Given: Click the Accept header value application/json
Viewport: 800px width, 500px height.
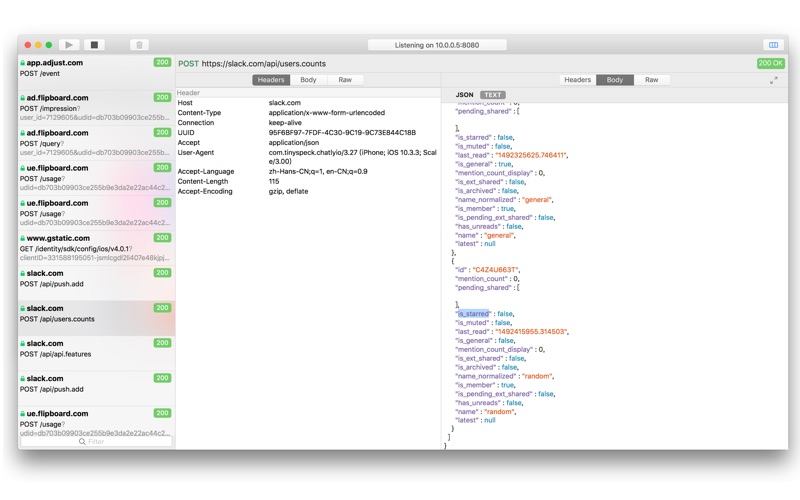Looking at the screenshot, I should pyautogui.click(x=294, y=143).
